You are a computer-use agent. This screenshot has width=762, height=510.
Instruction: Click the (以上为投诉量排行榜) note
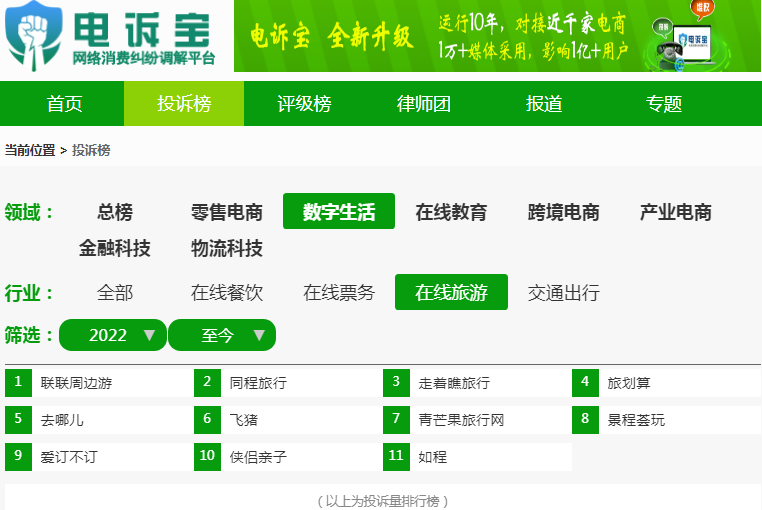point(382,501)
